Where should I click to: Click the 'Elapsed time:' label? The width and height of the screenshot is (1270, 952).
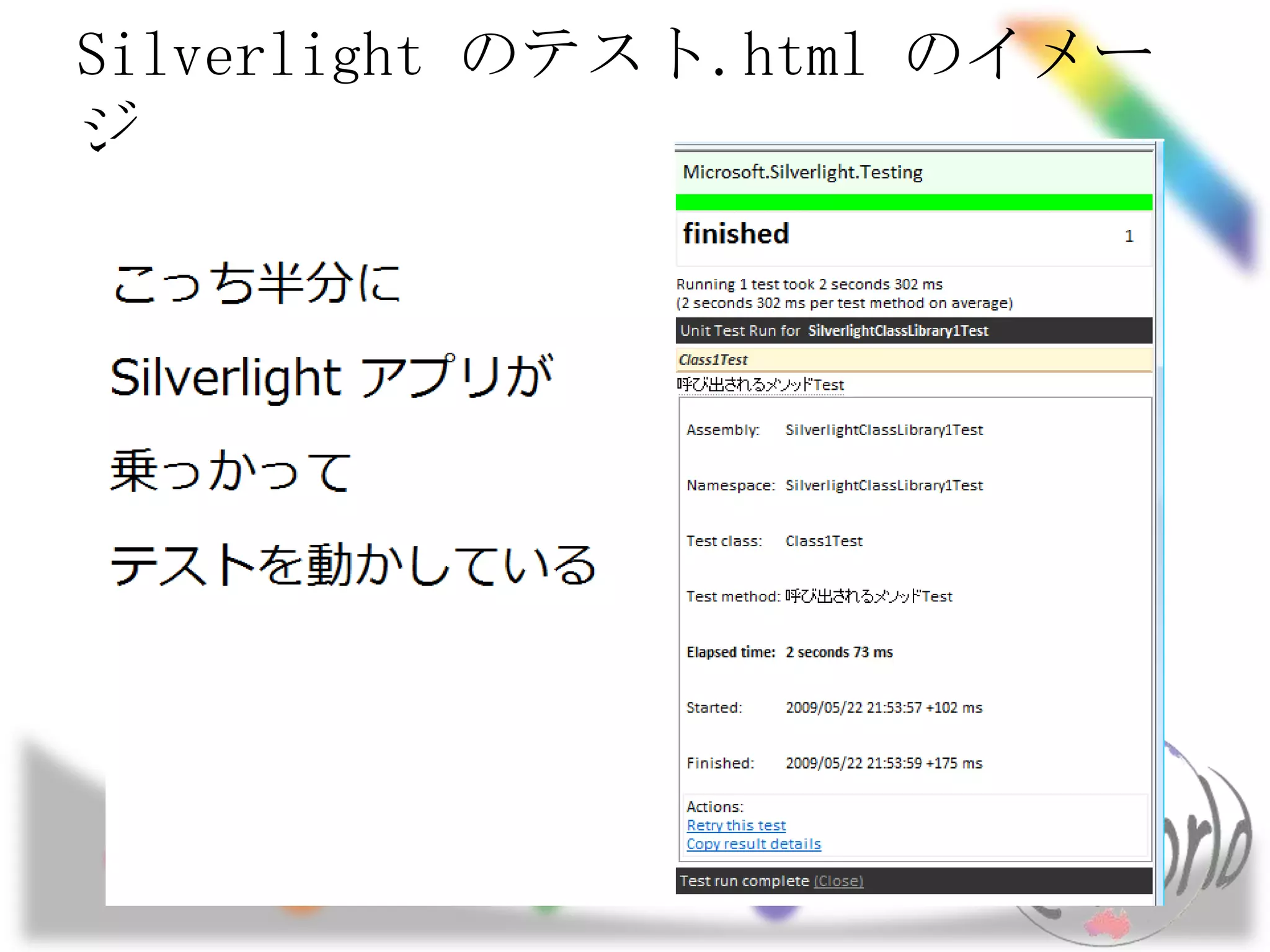coord(731,652)
